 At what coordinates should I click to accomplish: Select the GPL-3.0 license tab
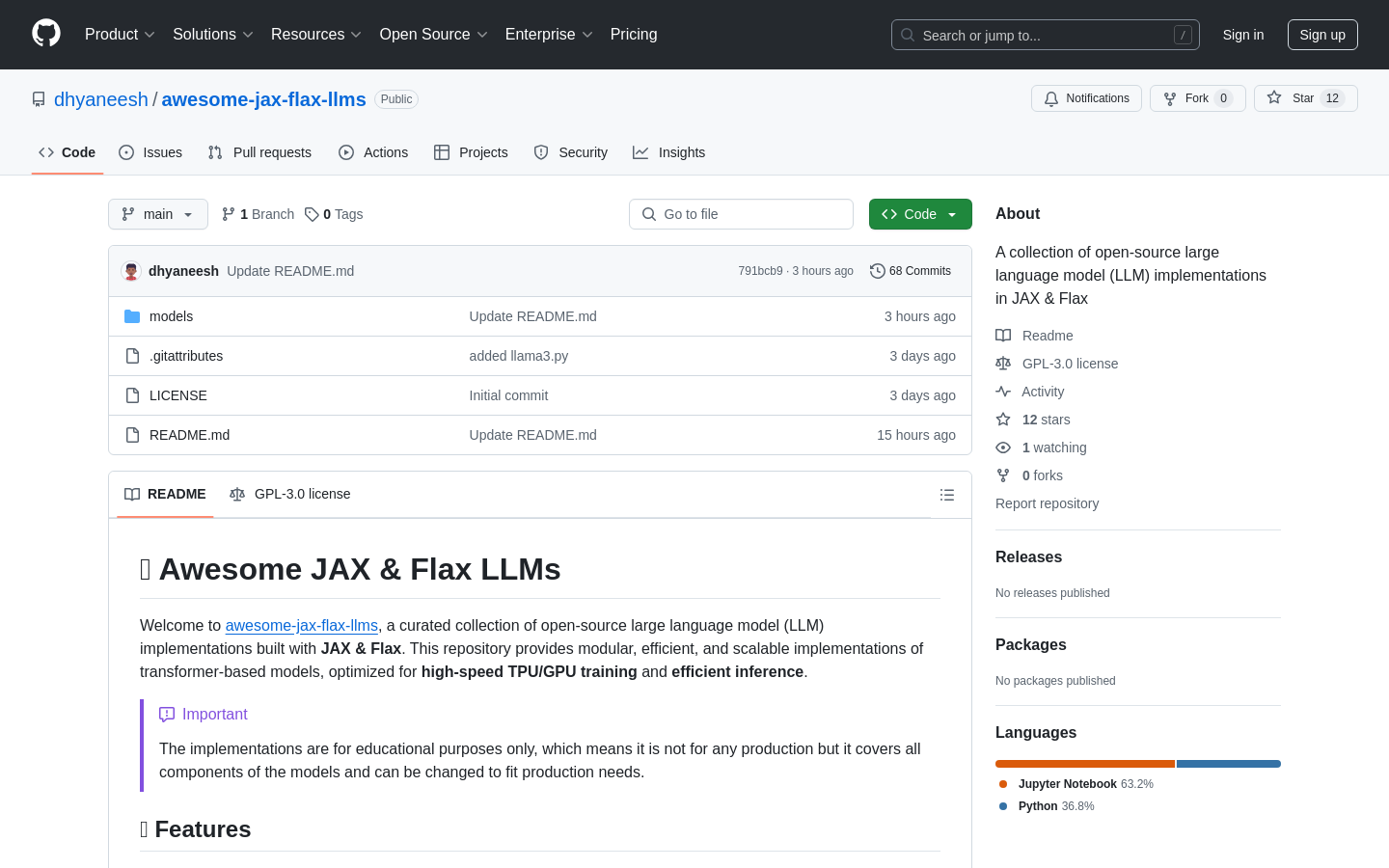tap(290, 494)
